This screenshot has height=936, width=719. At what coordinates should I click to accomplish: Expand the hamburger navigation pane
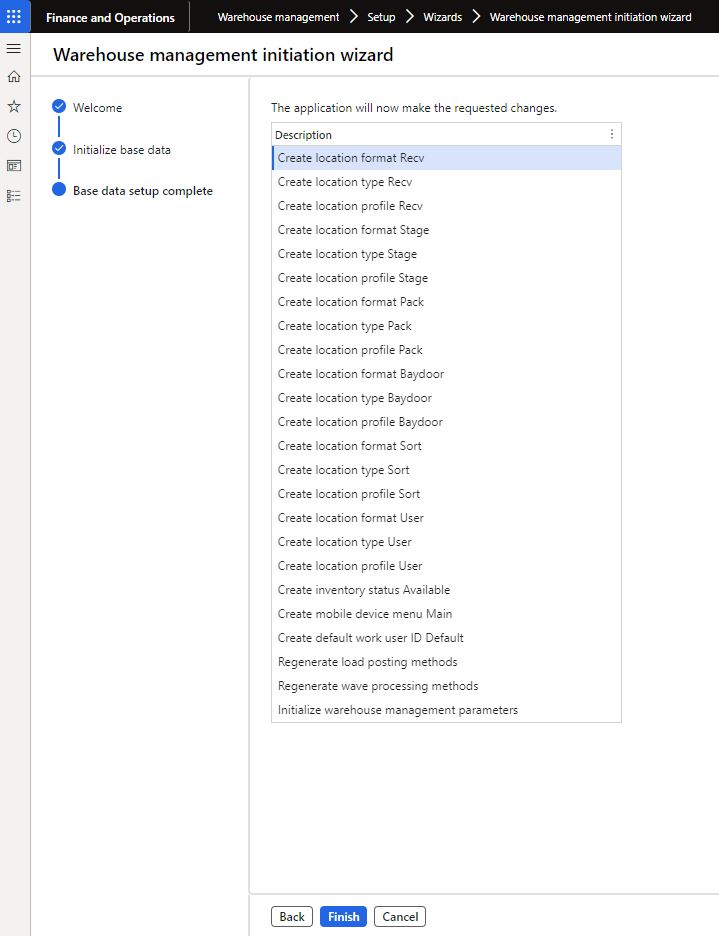pos(14,48)
